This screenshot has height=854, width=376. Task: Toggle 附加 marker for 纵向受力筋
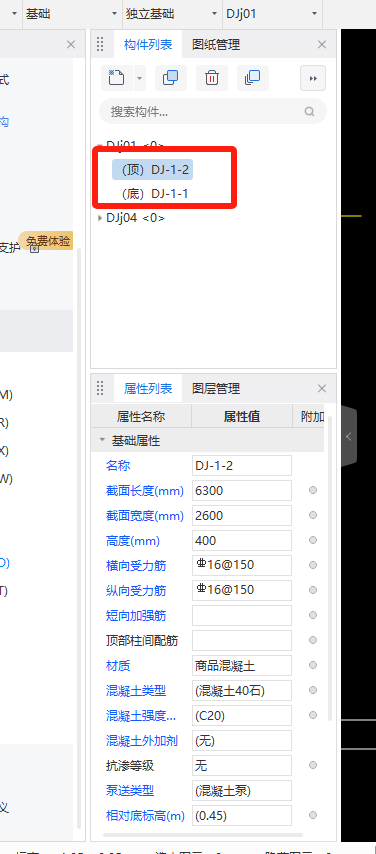[x=313, y=590]
